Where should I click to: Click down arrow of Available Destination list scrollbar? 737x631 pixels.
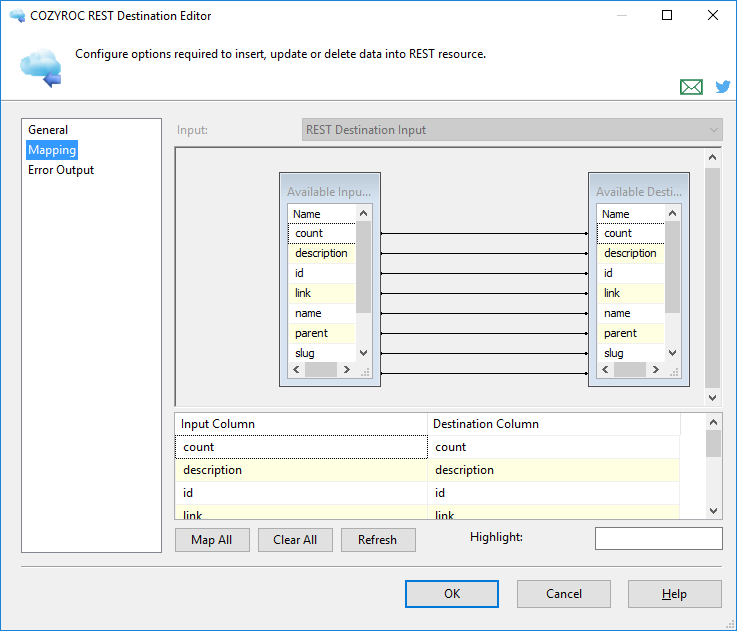point(672,353)
